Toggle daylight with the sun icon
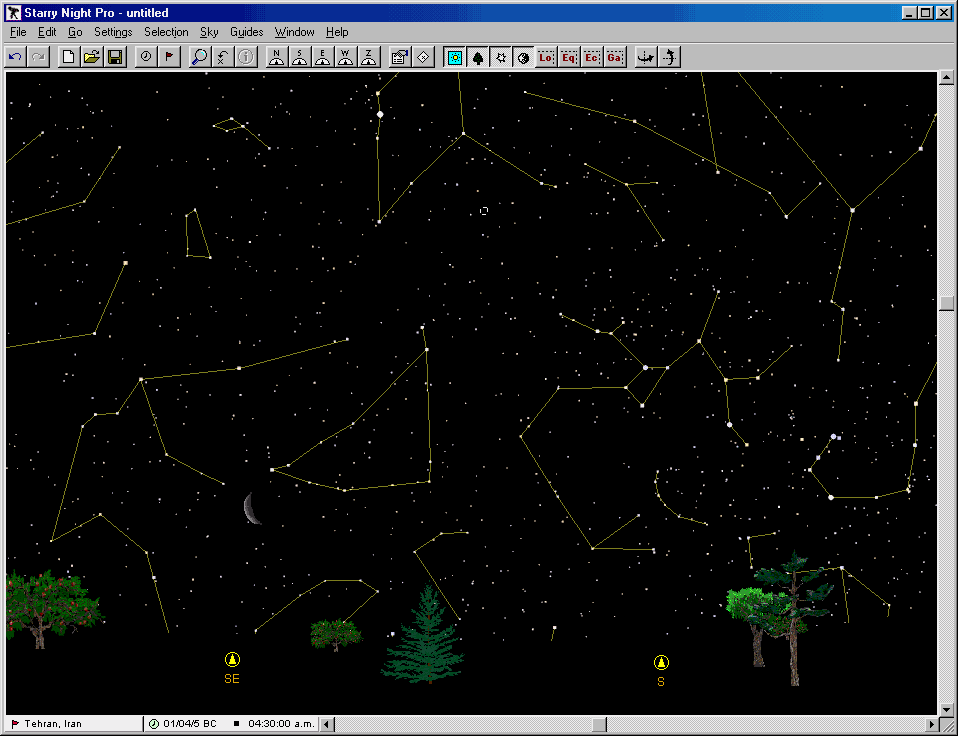 tap(455, 57)
